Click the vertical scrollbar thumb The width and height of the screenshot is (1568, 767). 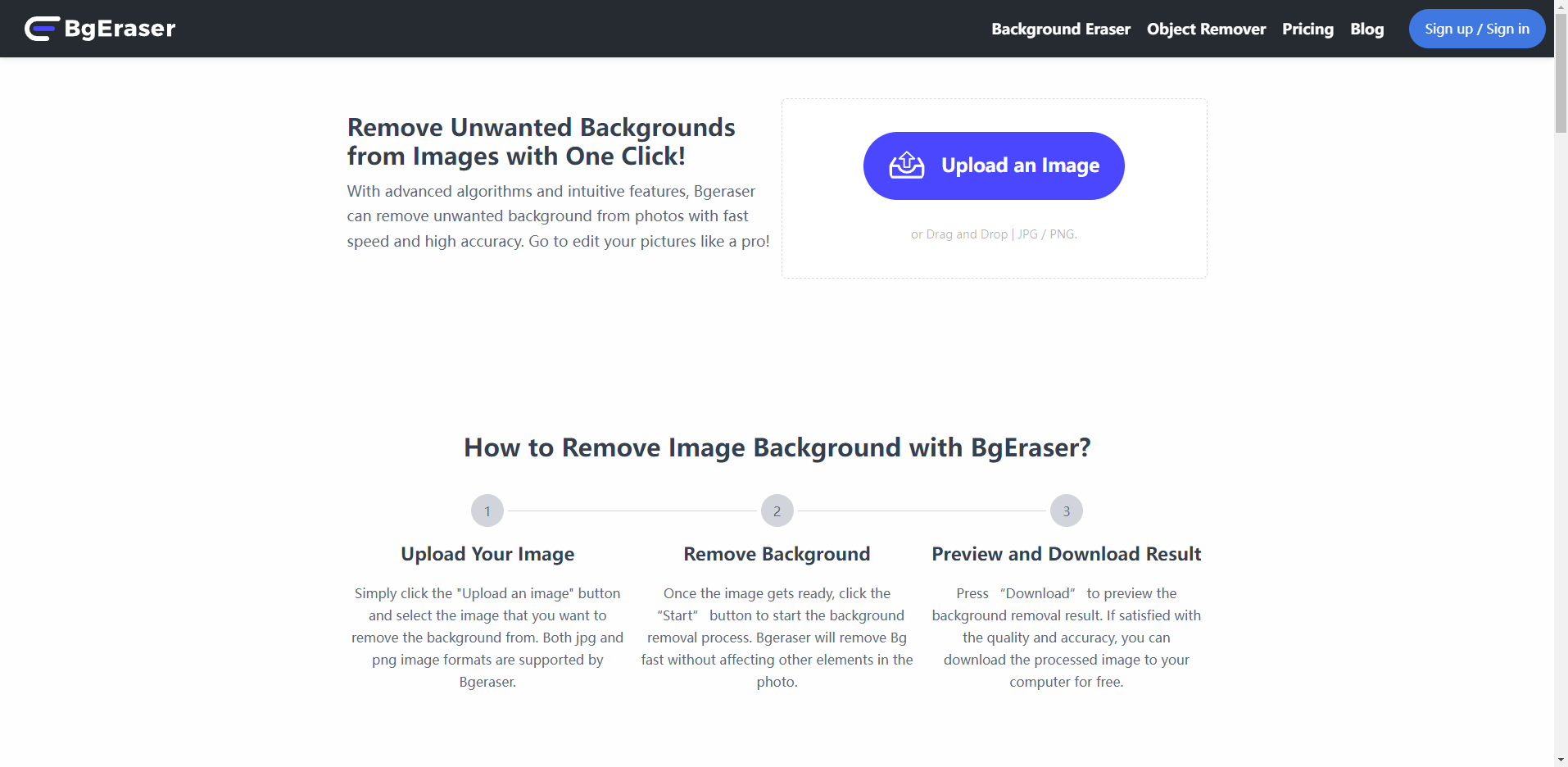[1561, 74]
